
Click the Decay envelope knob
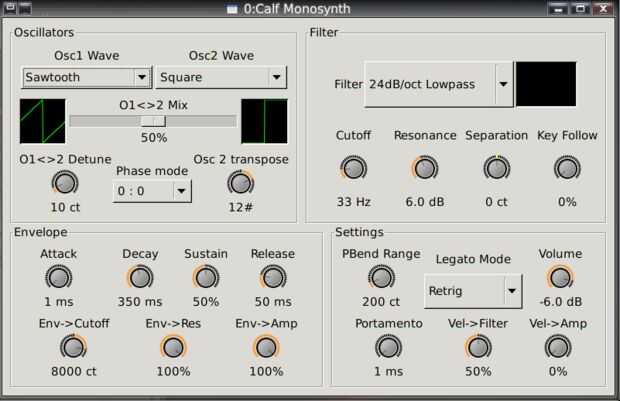tap(140, 278)
